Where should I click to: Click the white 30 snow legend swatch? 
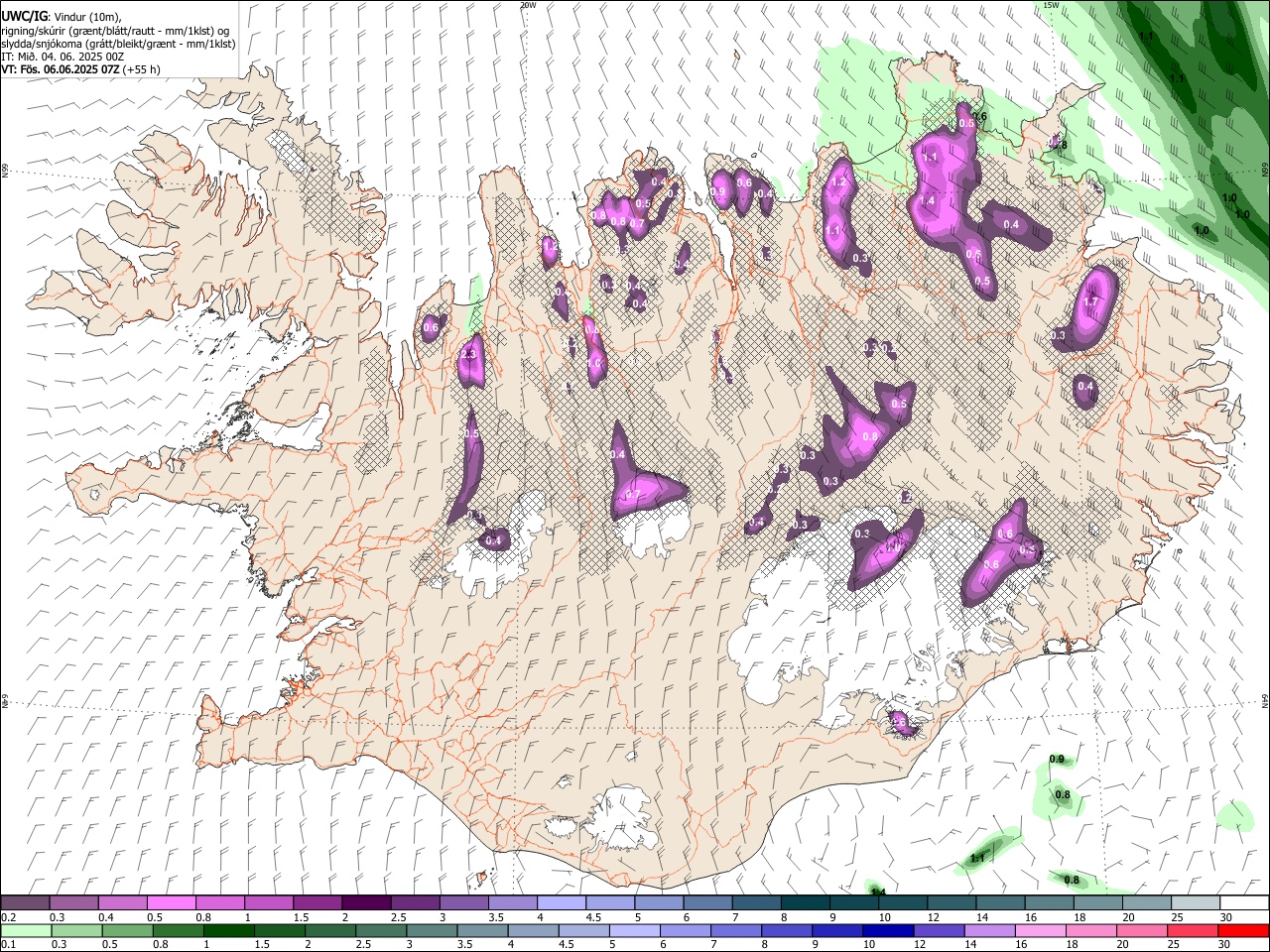(x=1243, y=903)
